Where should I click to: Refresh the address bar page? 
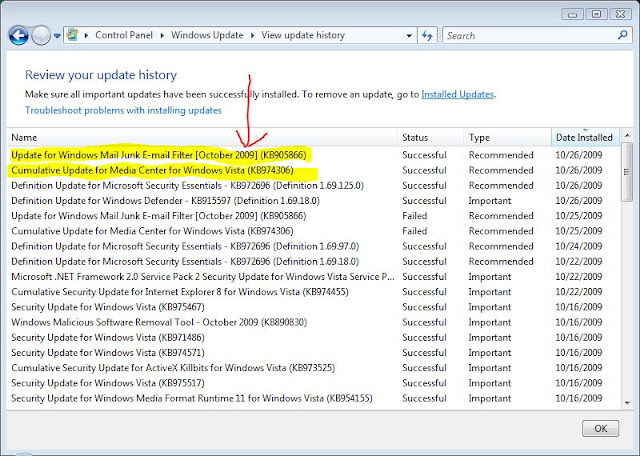(x=427, y=36)
